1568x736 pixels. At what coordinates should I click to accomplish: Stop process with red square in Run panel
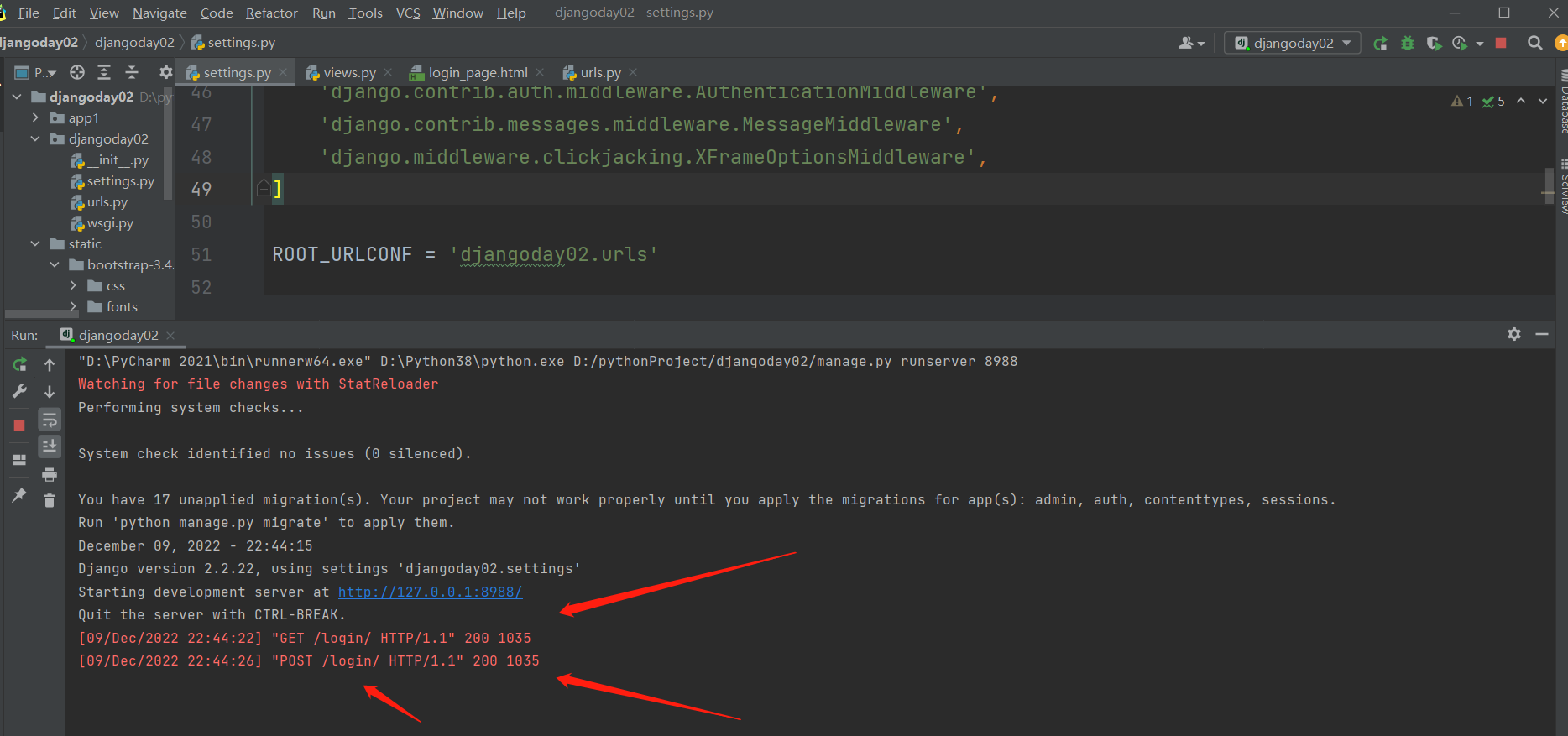[19, 425]
